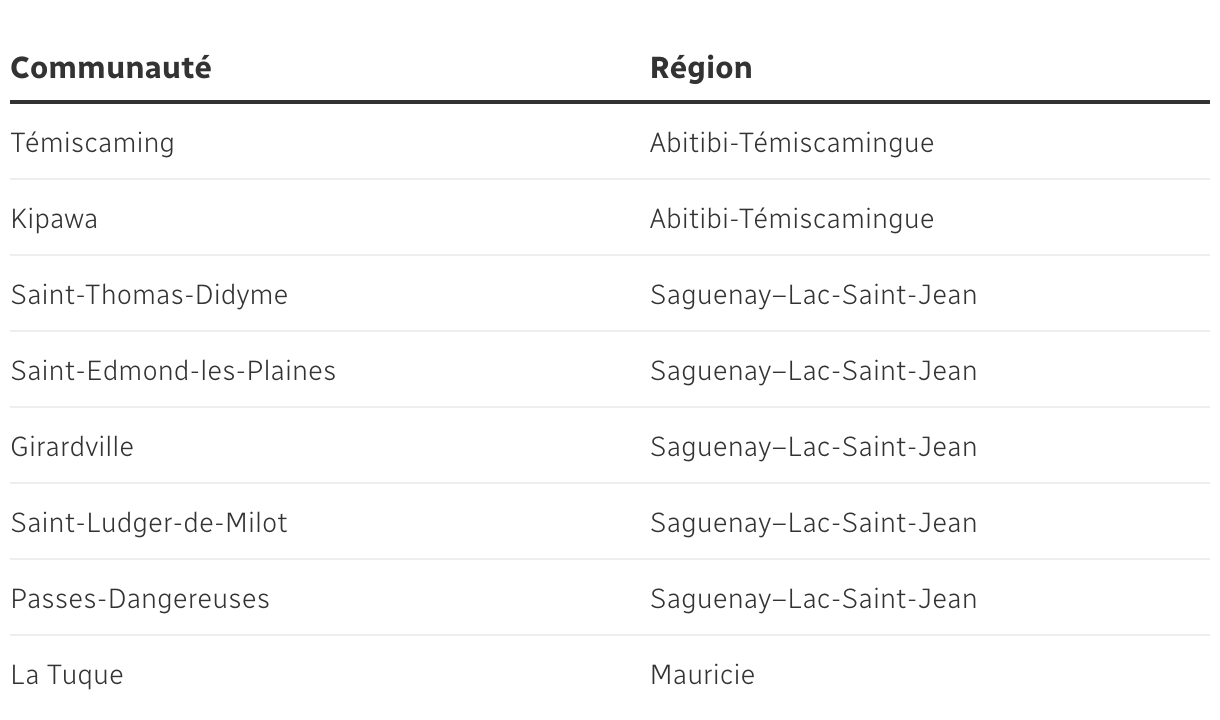Select the Girardville community cell

pyautogui.click(x=72, y=447)
